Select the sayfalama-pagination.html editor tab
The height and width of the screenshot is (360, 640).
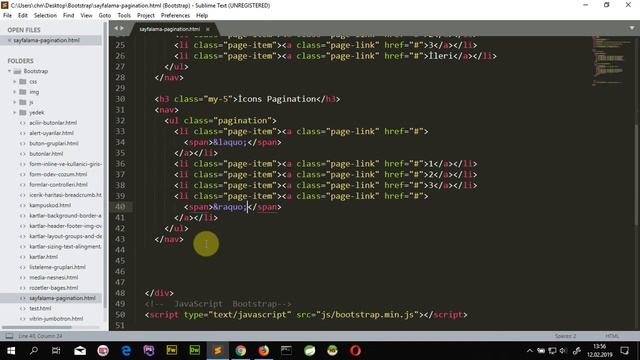169,29
